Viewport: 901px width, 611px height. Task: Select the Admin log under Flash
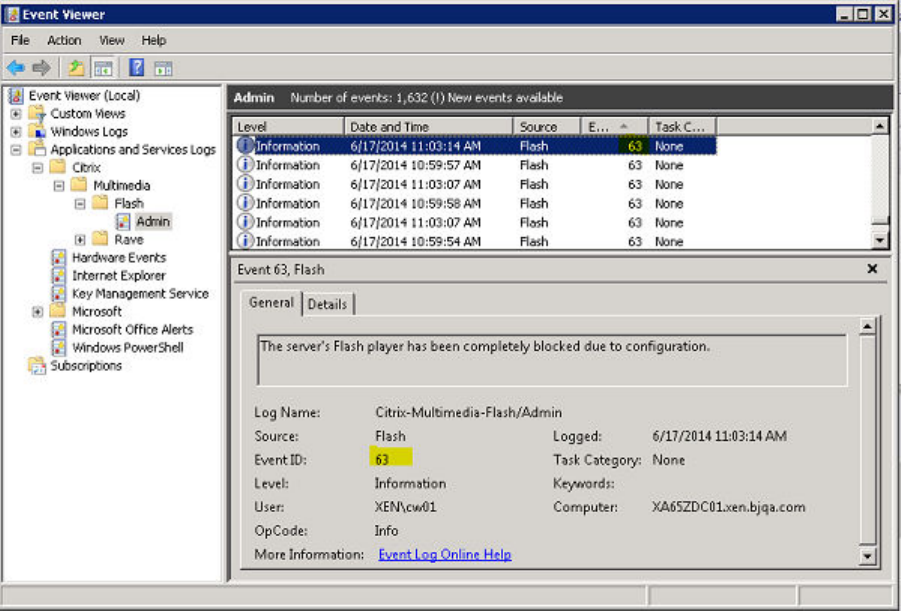pyautogui.click(x=153, y=221)
